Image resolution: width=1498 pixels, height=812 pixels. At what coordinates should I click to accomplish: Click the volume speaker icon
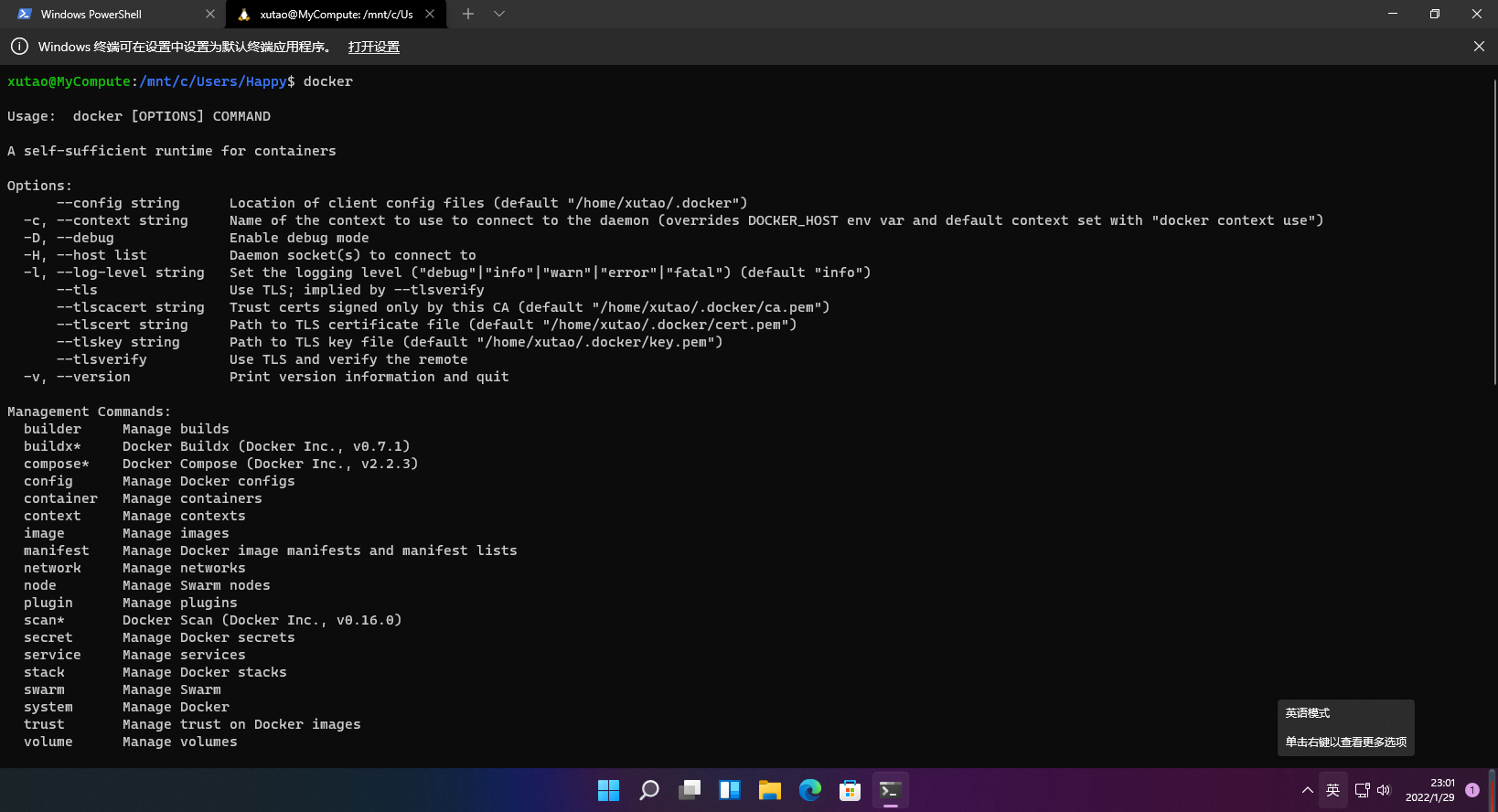pyautogui.click(x=1384, y=790)
